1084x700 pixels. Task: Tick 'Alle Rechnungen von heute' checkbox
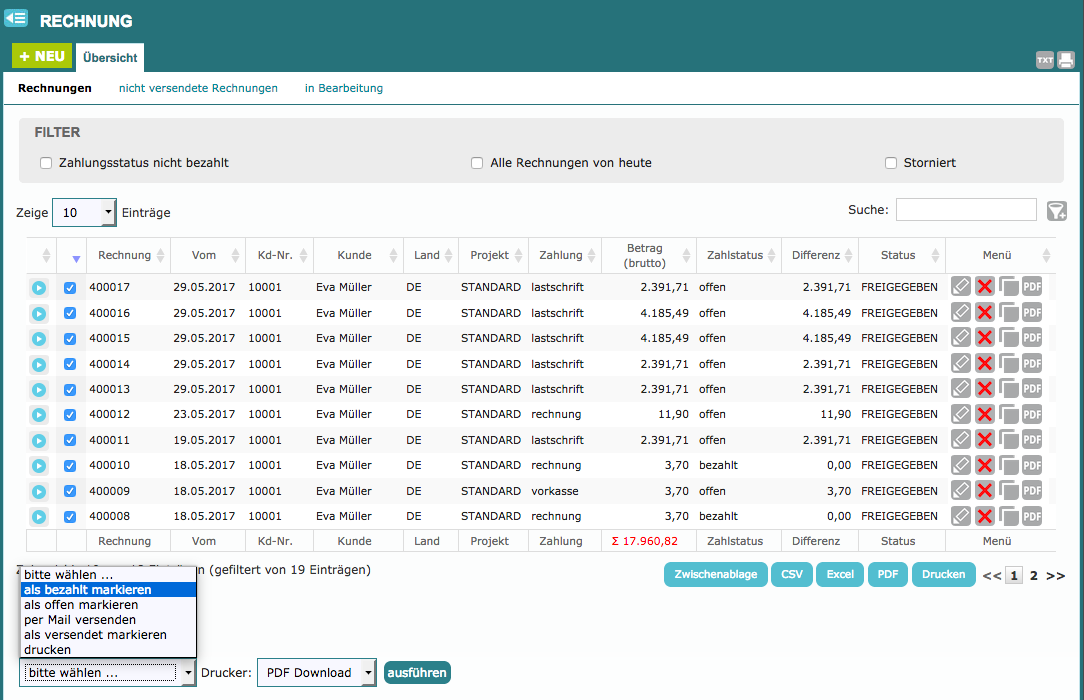click(x=477, y=163)
